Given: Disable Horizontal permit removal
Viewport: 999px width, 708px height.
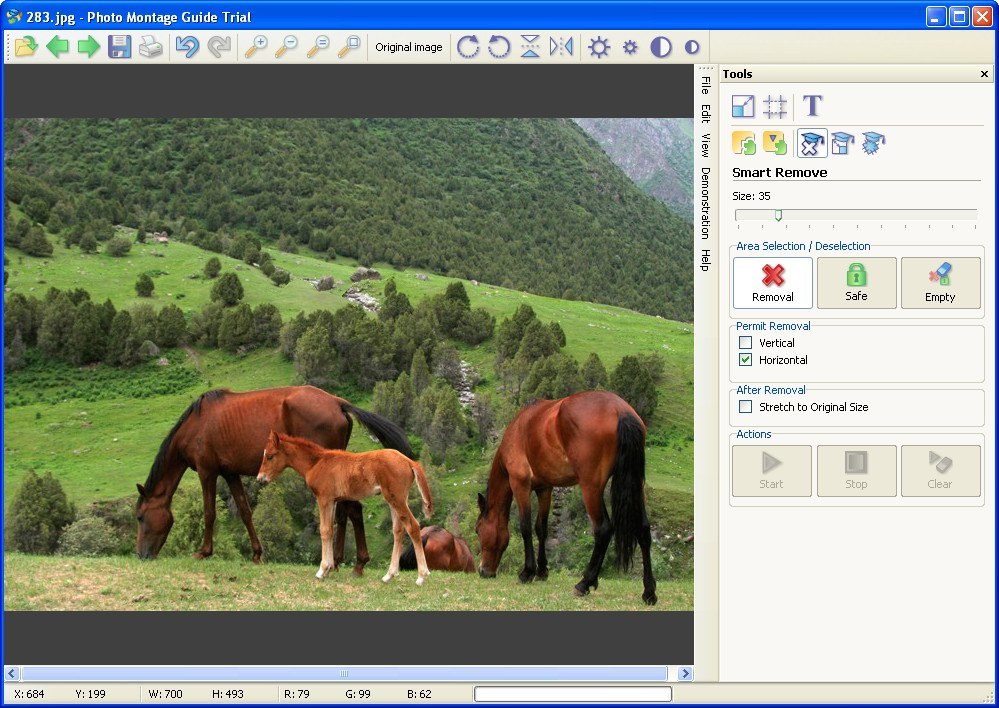Looking at the screenshot, I should pos(745,360).
